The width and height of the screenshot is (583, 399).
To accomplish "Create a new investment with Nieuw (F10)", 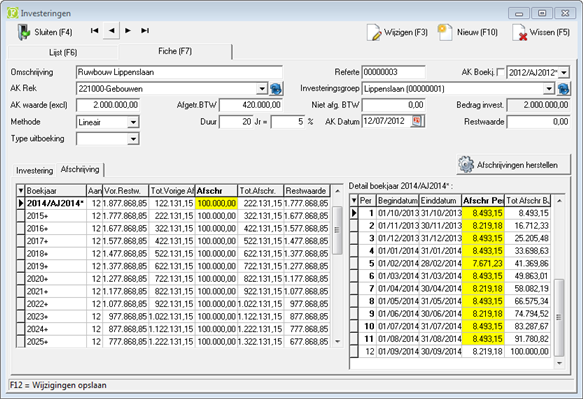I will pos(445,32).
